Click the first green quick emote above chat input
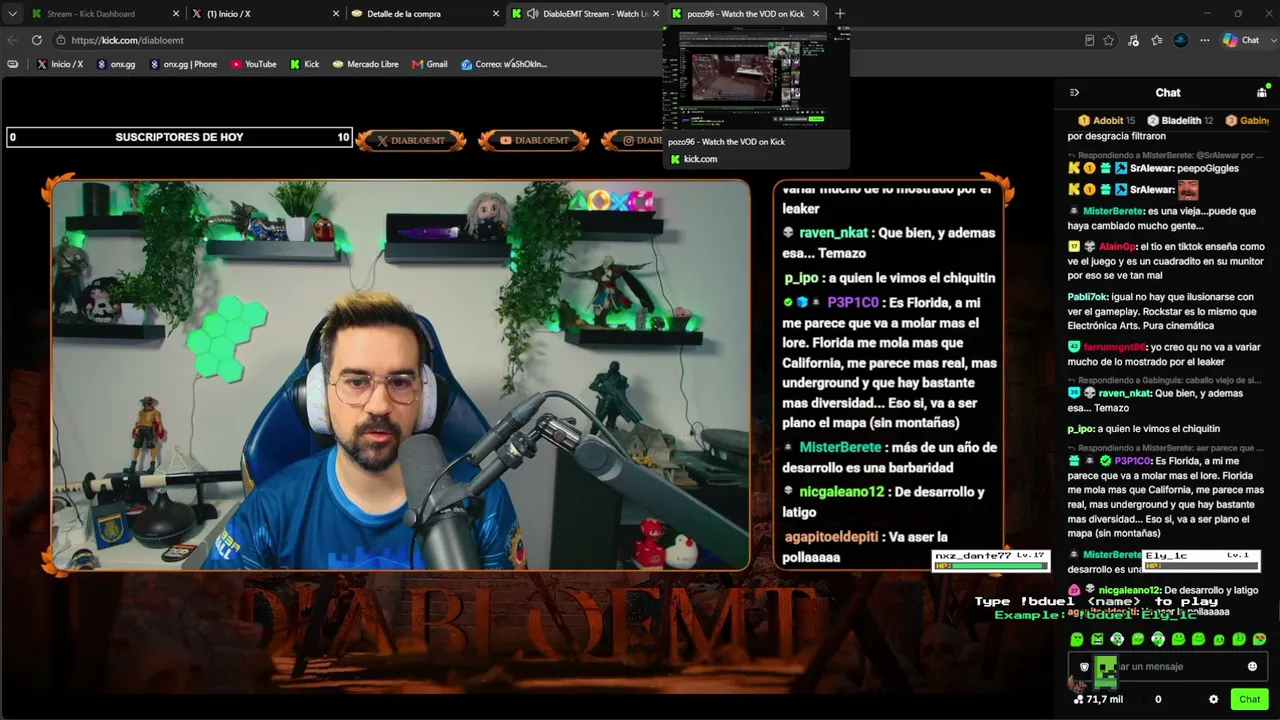 tap(1077, 639)
